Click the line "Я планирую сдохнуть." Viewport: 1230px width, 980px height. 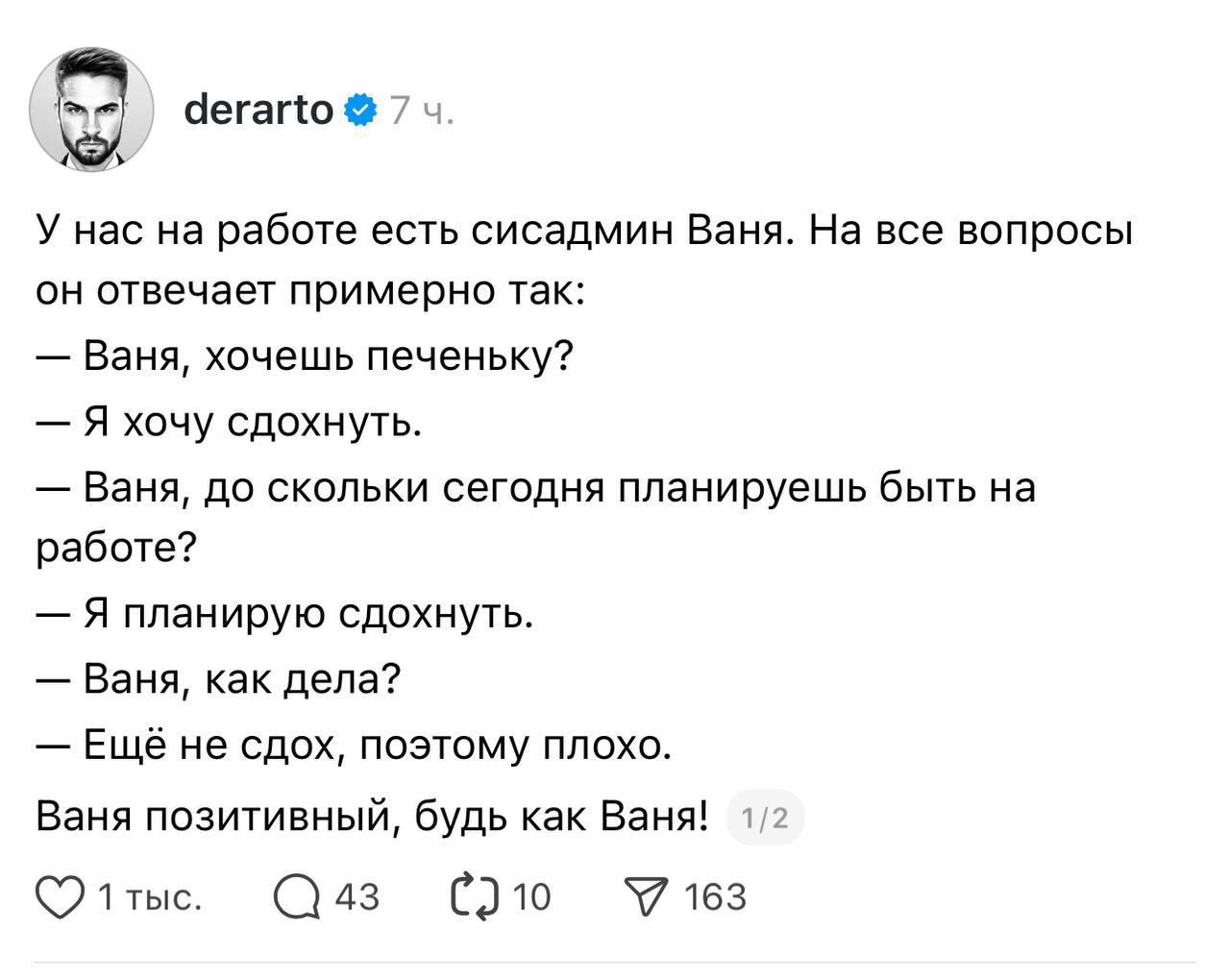pyautogui.click(x=307, y=613)
